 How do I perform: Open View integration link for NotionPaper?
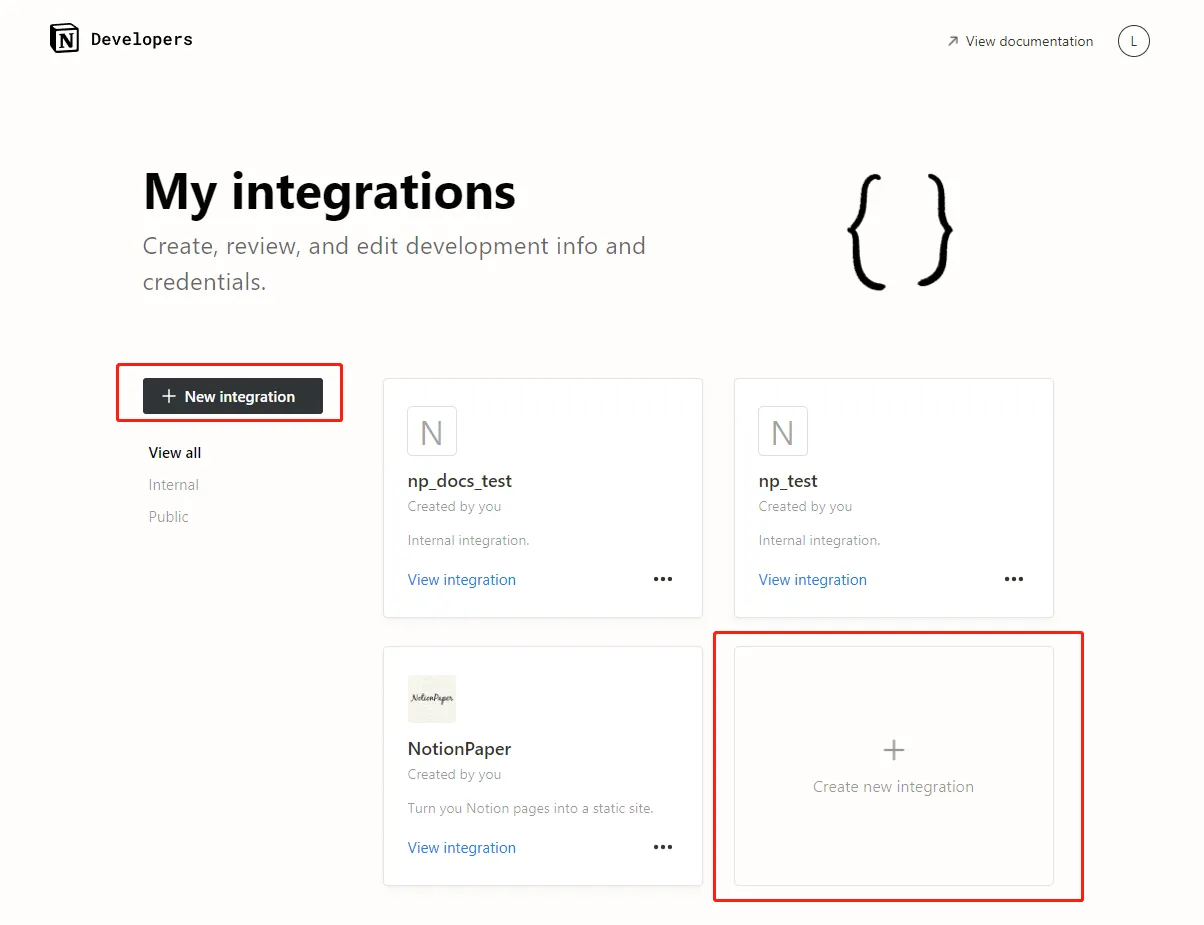[x=462, y=848]
